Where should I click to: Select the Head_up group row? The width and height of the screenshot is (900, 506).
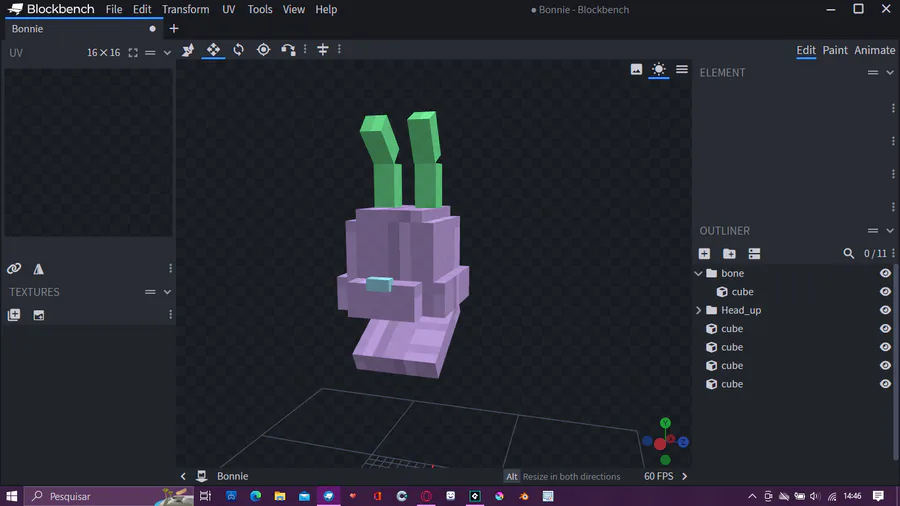[794, 310]
